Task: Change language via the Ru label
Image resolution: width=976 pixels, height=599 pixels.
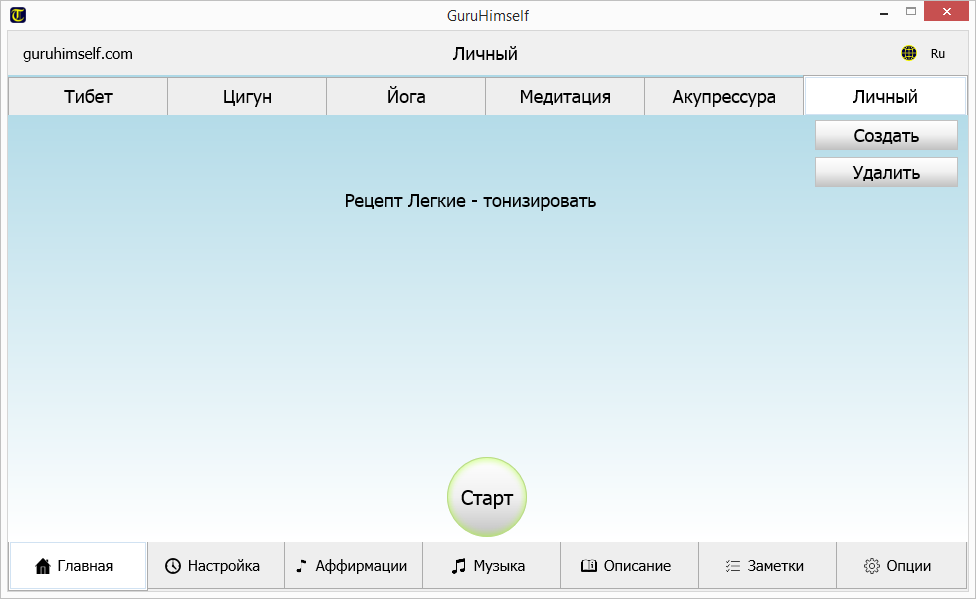Action: click(x=938, y=54)
